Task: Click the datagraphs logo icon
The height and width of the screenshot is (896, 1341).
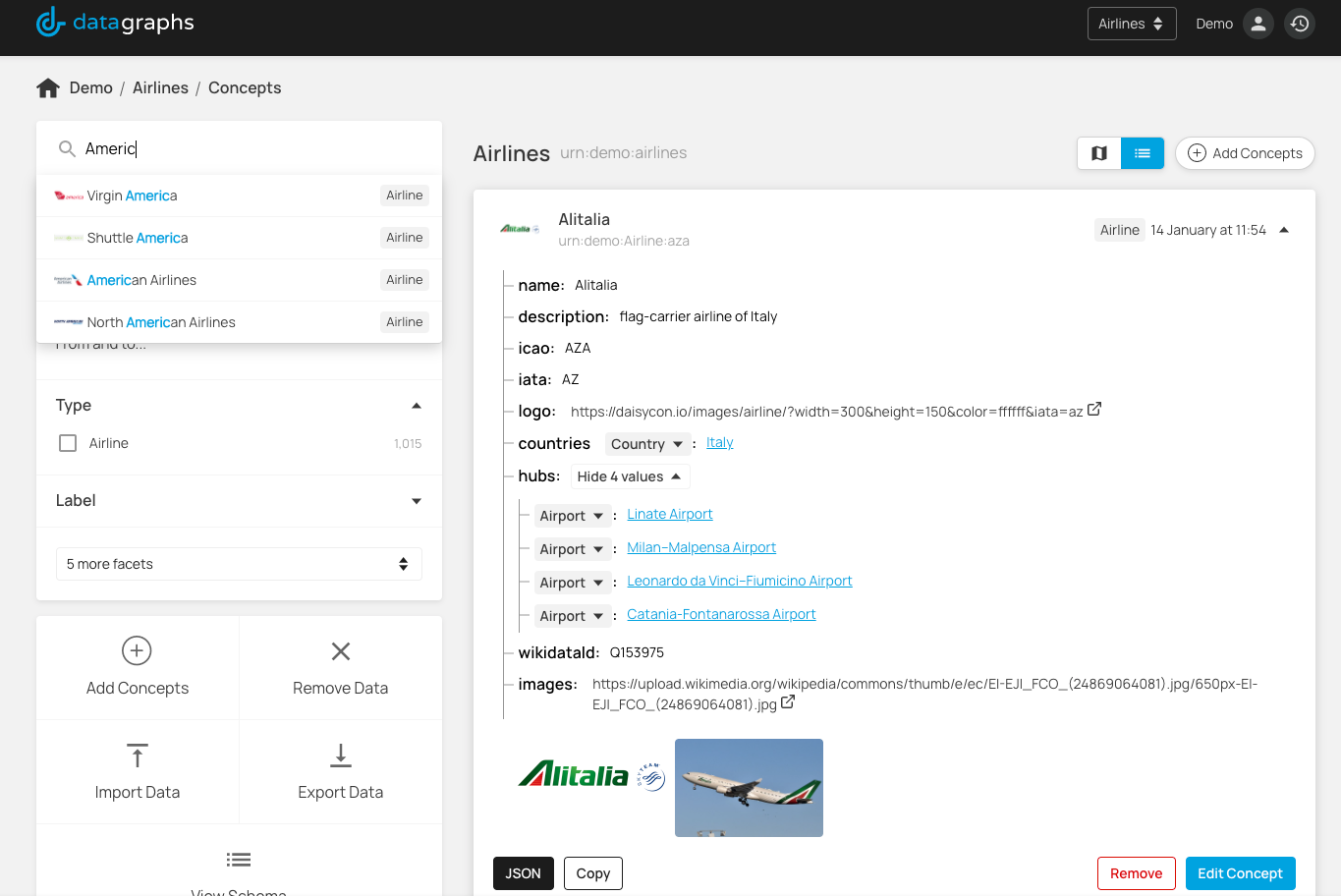Action: (50, 22)
